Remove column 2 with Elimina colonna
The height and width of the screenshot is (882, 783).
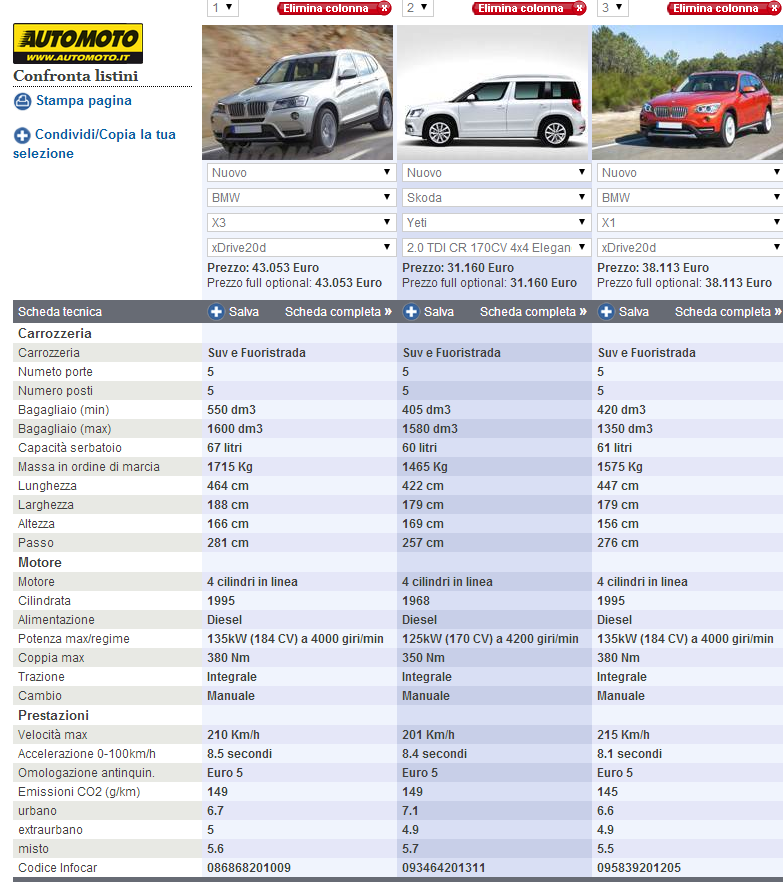pyautogui.click(x=529, y=8)
